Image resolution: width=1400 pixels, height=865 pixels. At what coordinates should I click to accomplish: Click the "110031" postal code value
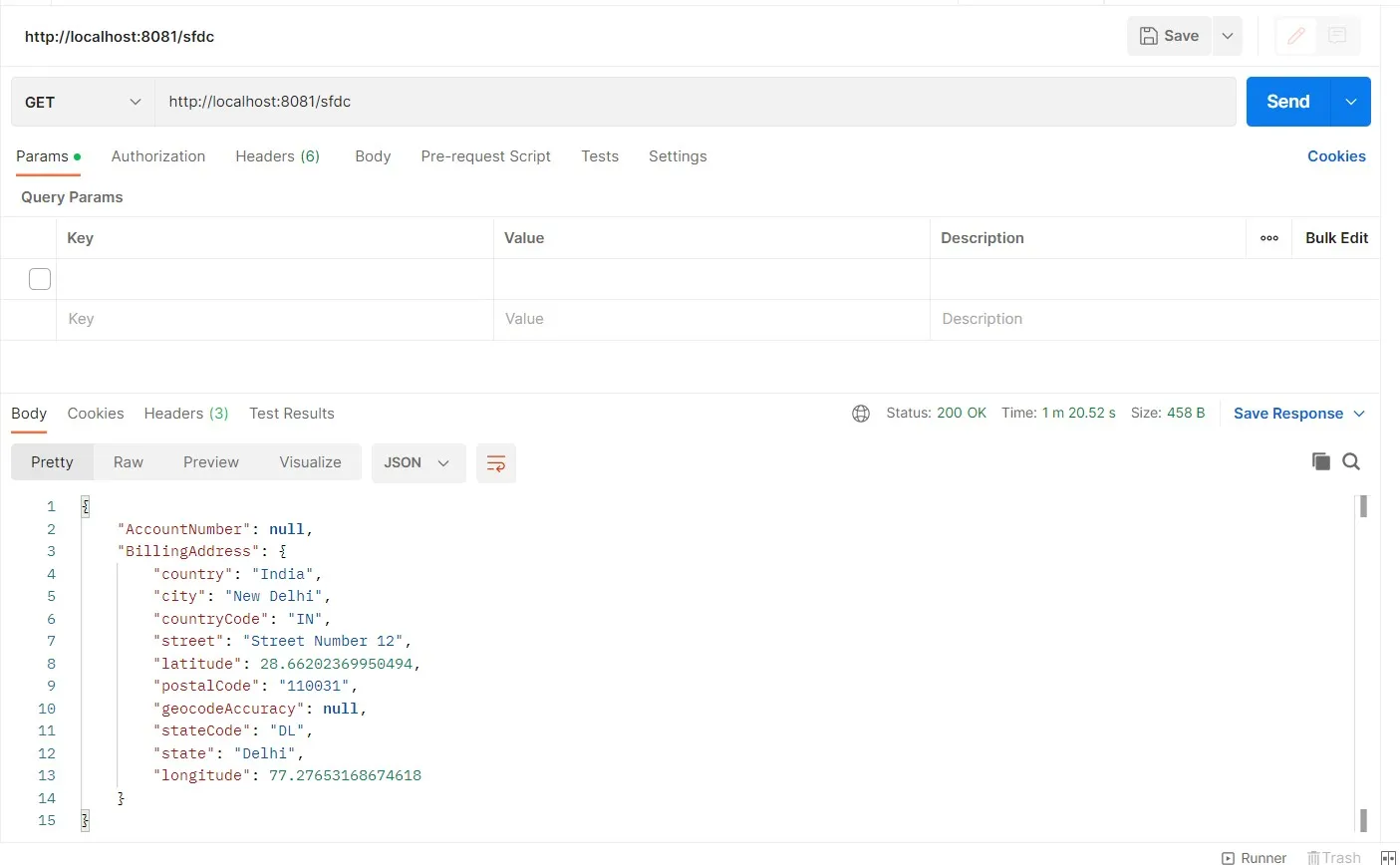coord(314,686)
